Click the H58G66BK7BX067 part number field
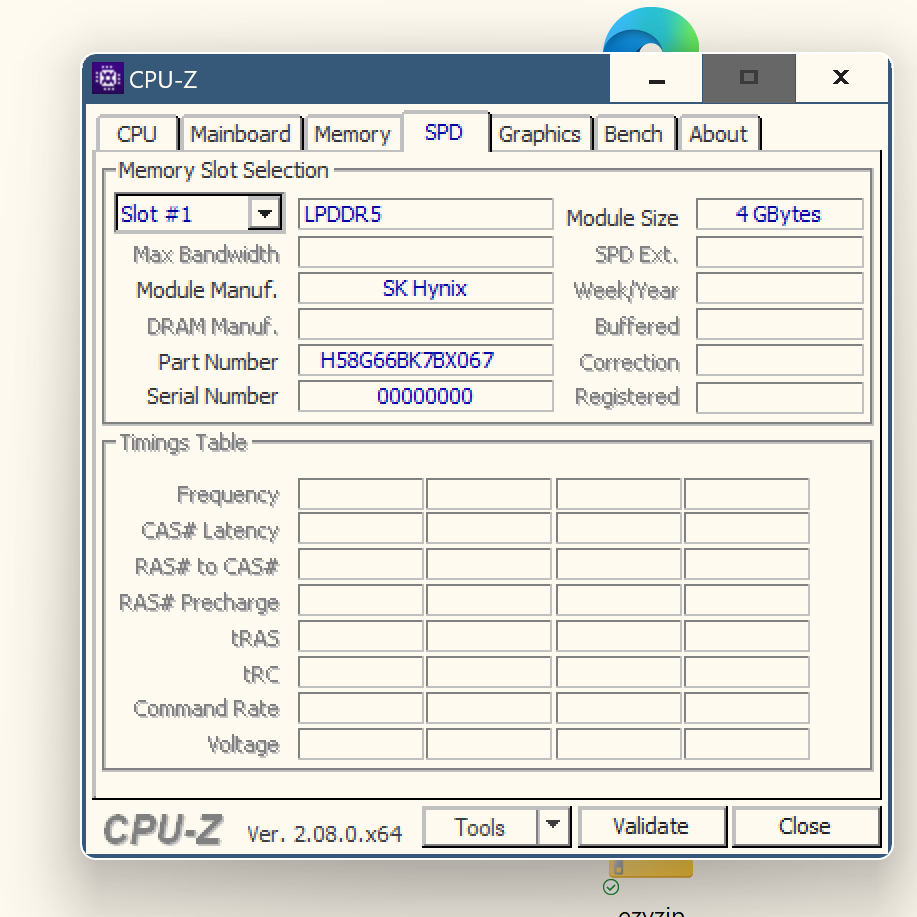This screenshot has height=917, width=917. (x=425, y=360)
